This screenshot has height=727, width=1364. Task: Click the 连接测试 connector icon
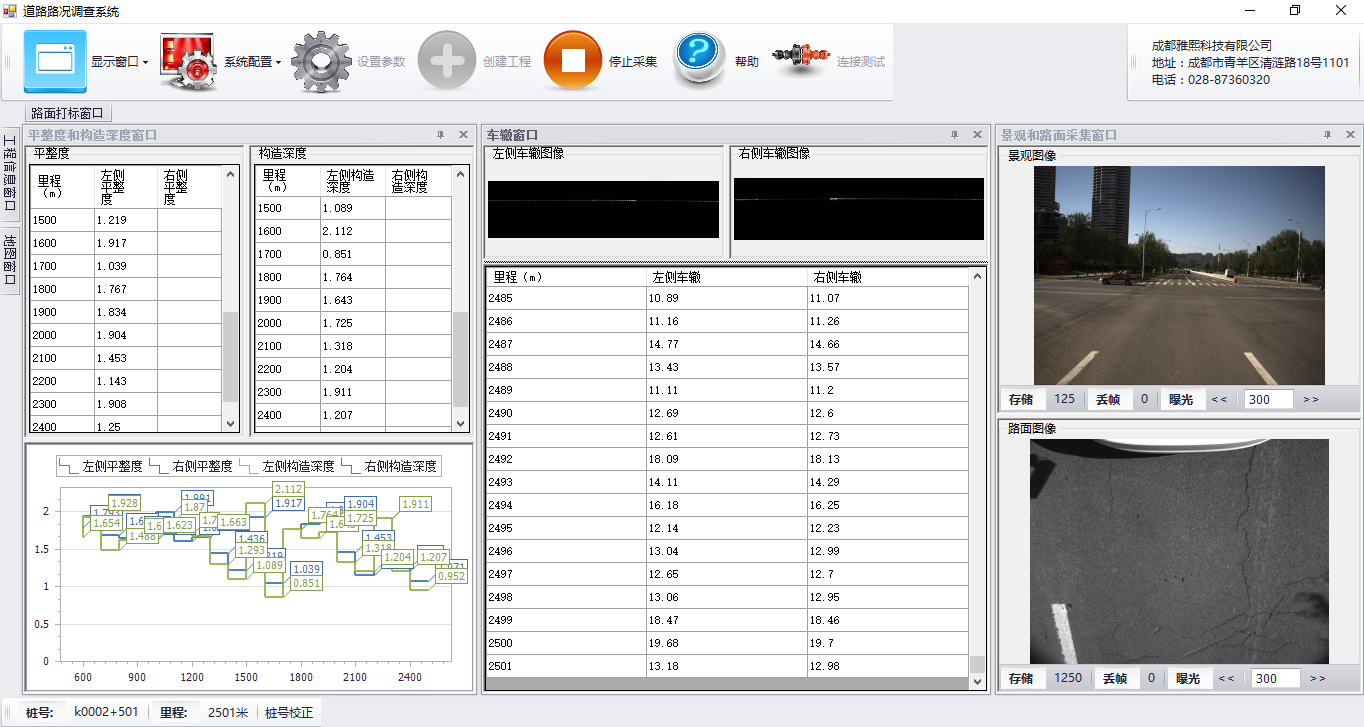pyautogui.click(x=801, y=58)
